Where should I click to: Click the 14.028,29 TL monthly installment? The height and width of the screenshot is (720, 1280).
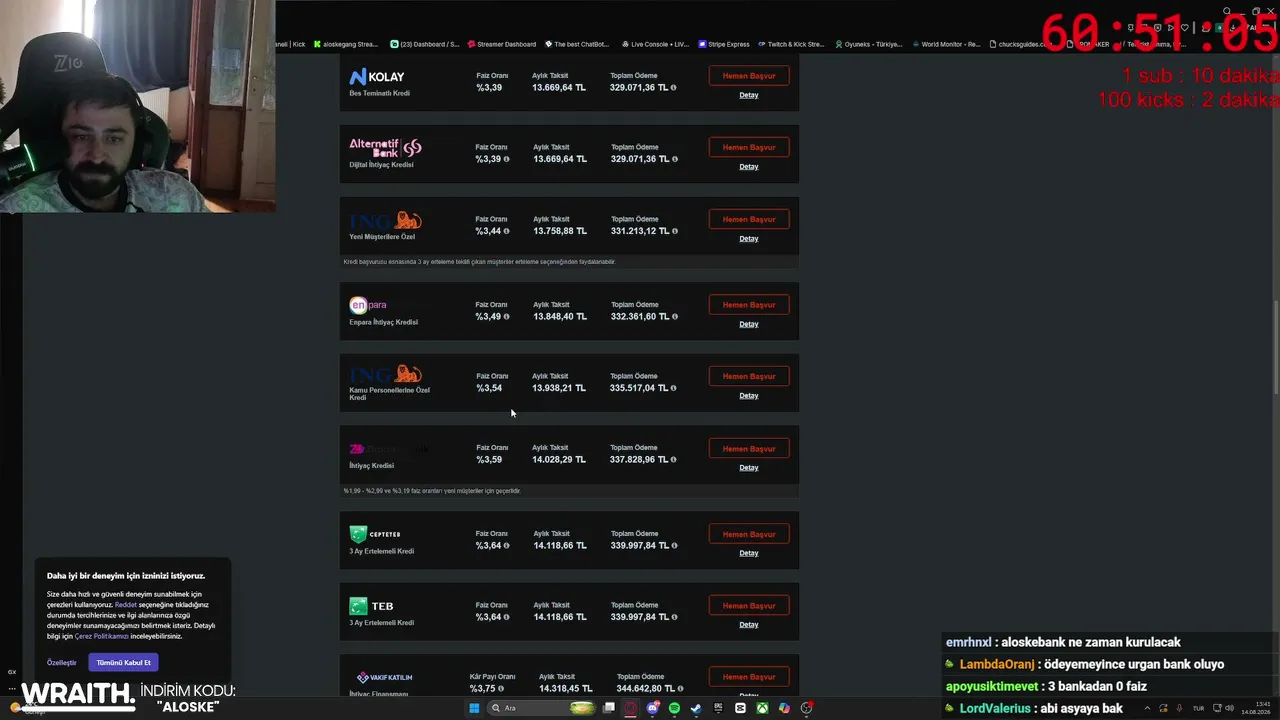pyautogui.click(x=559, y=460)
